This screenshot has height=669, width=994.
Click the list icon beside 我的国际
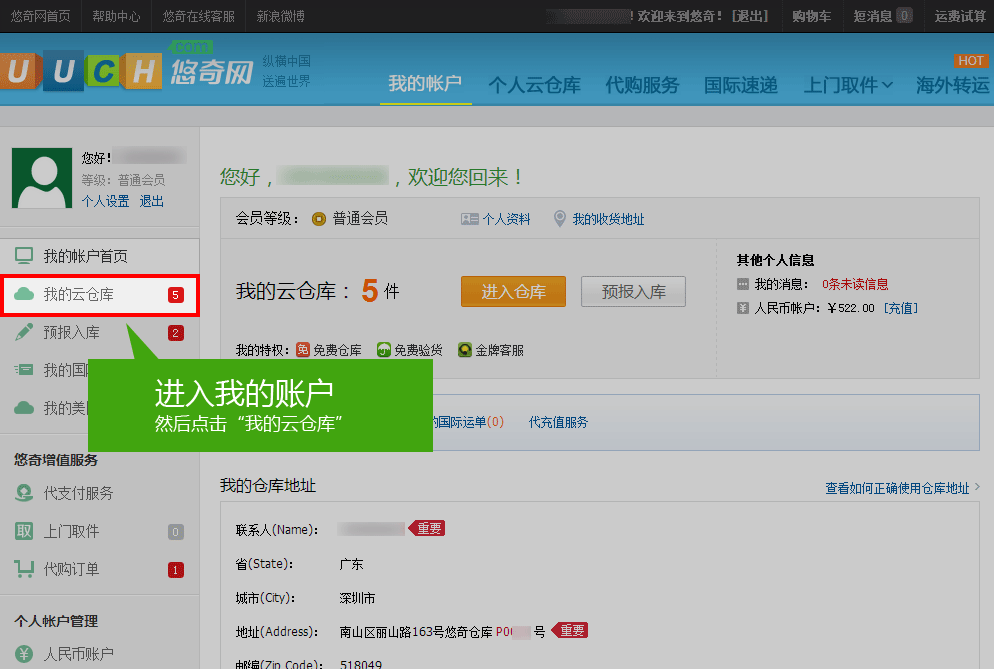[x=24, y=369]
